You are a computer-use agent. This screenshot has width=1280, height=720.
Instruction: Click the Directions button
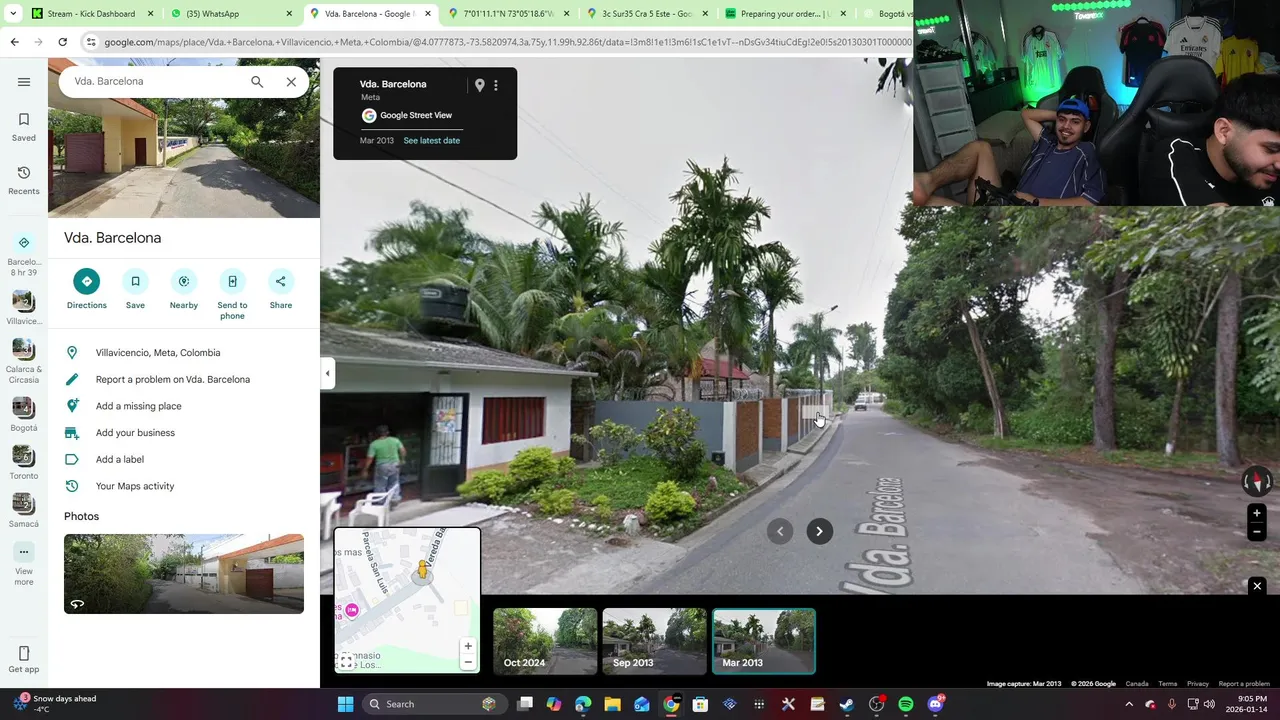coord(87,289)
